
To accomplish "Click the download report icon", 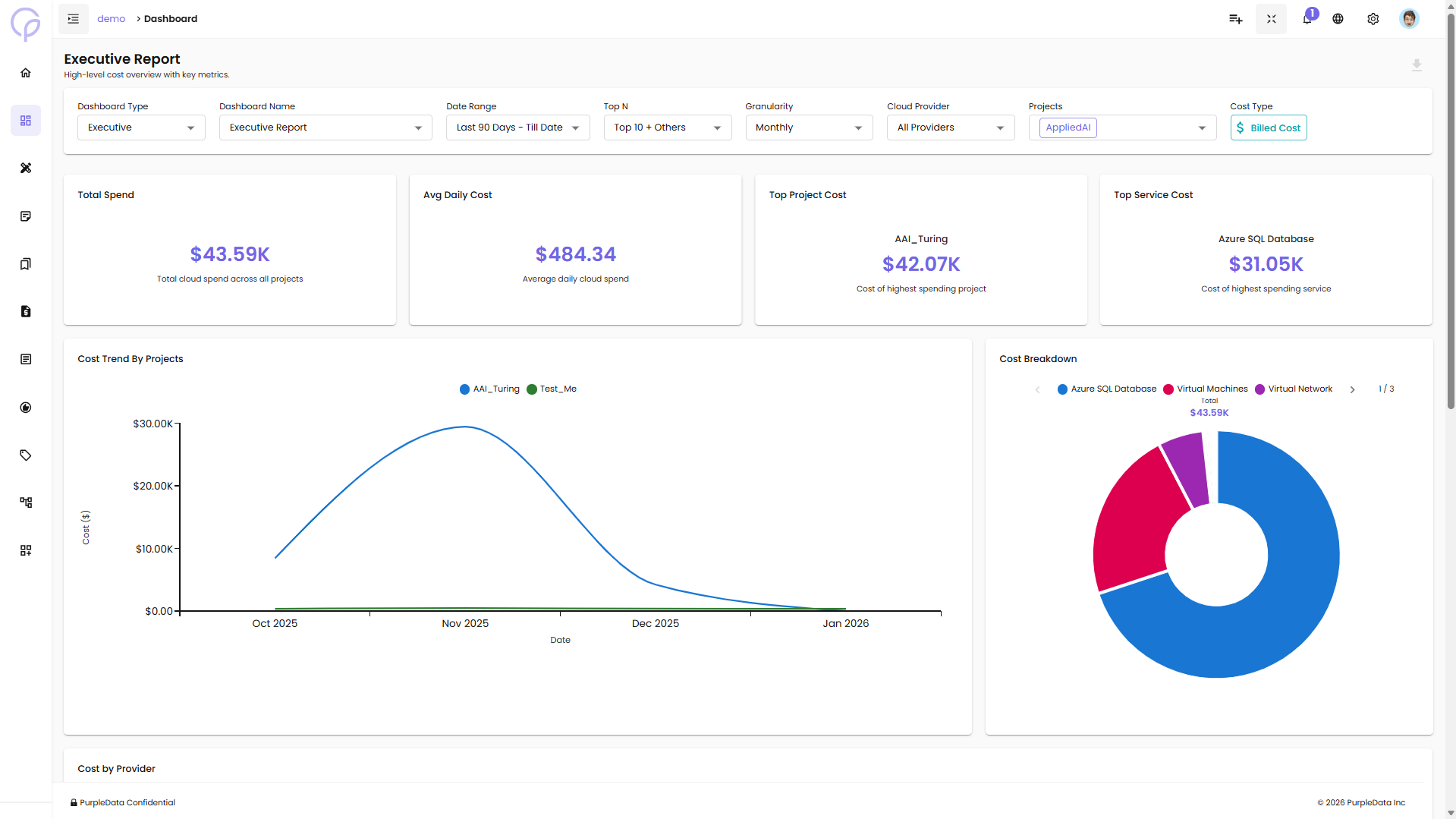I will click(1416, 65).
